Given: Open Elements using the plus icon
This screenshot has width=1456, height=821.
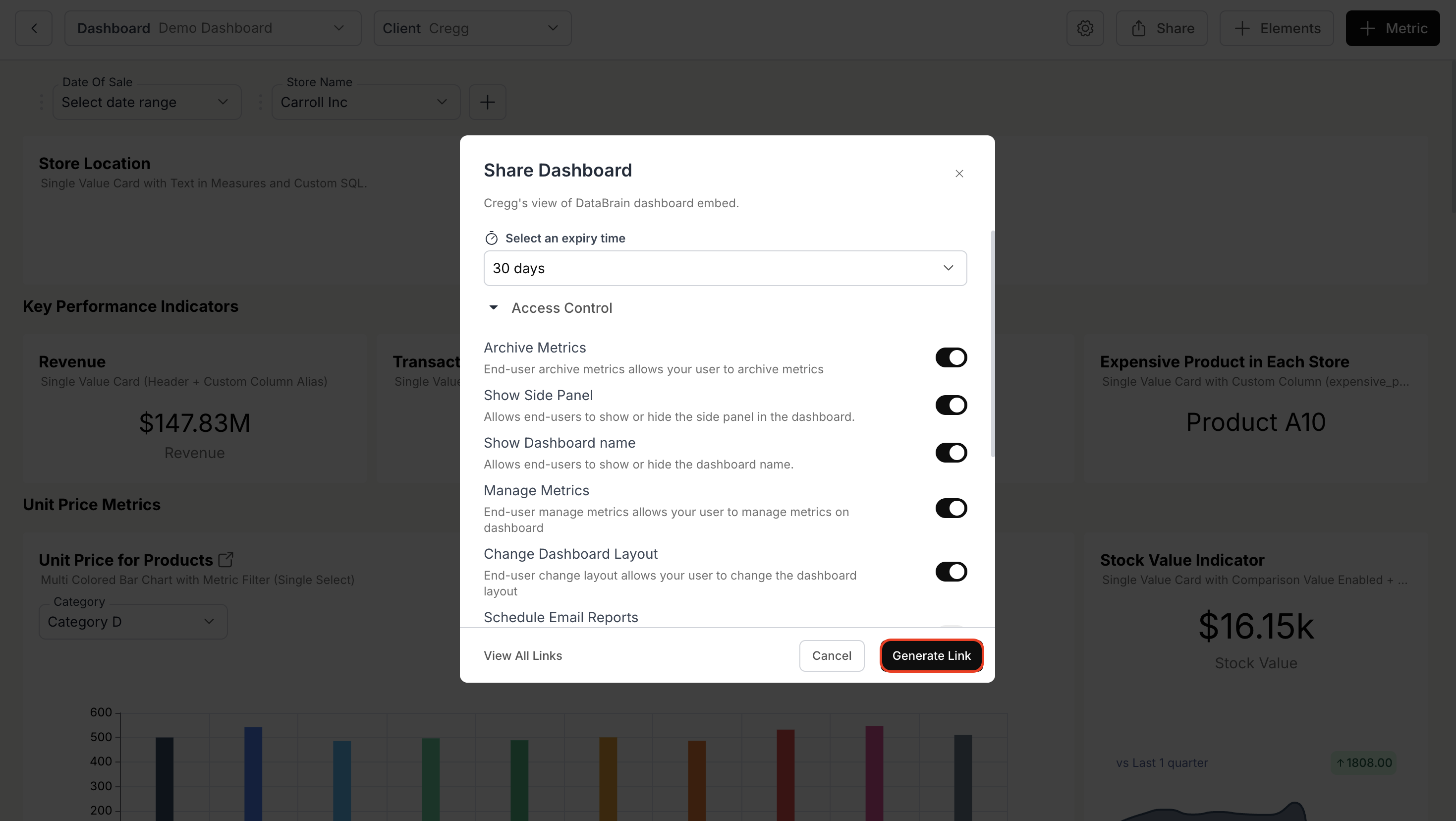Looking at the screenshot, I should click(x=1276, y=28).
